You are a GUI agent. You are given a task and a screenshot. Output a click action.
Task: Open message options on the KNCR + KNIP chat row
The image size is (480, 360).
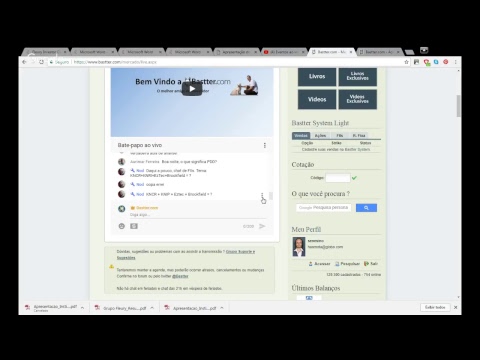pos(262,195)
